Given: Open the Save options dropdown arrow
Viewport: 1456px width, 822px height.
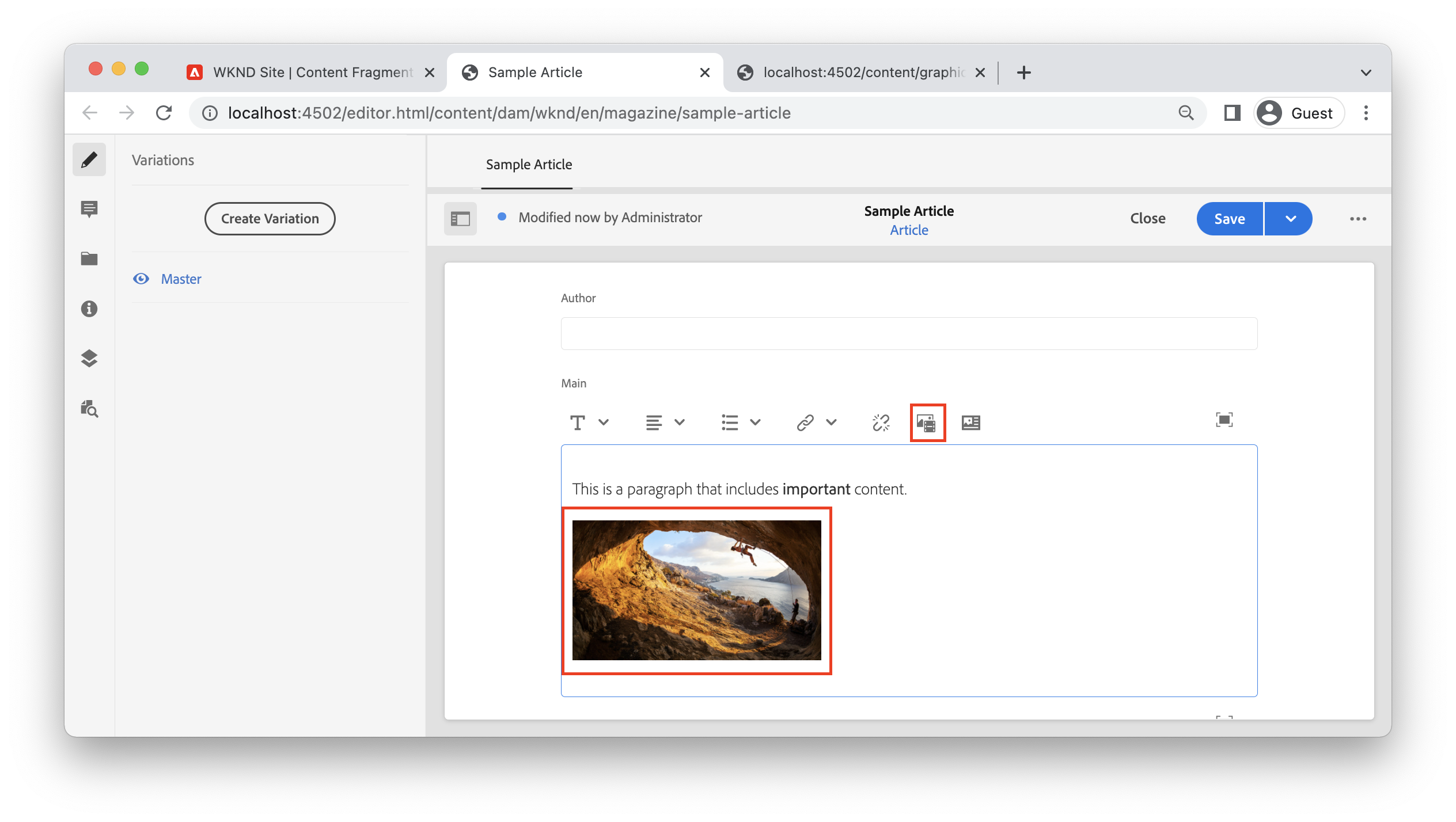Looking at the screenshot, I should (1290, 219).
